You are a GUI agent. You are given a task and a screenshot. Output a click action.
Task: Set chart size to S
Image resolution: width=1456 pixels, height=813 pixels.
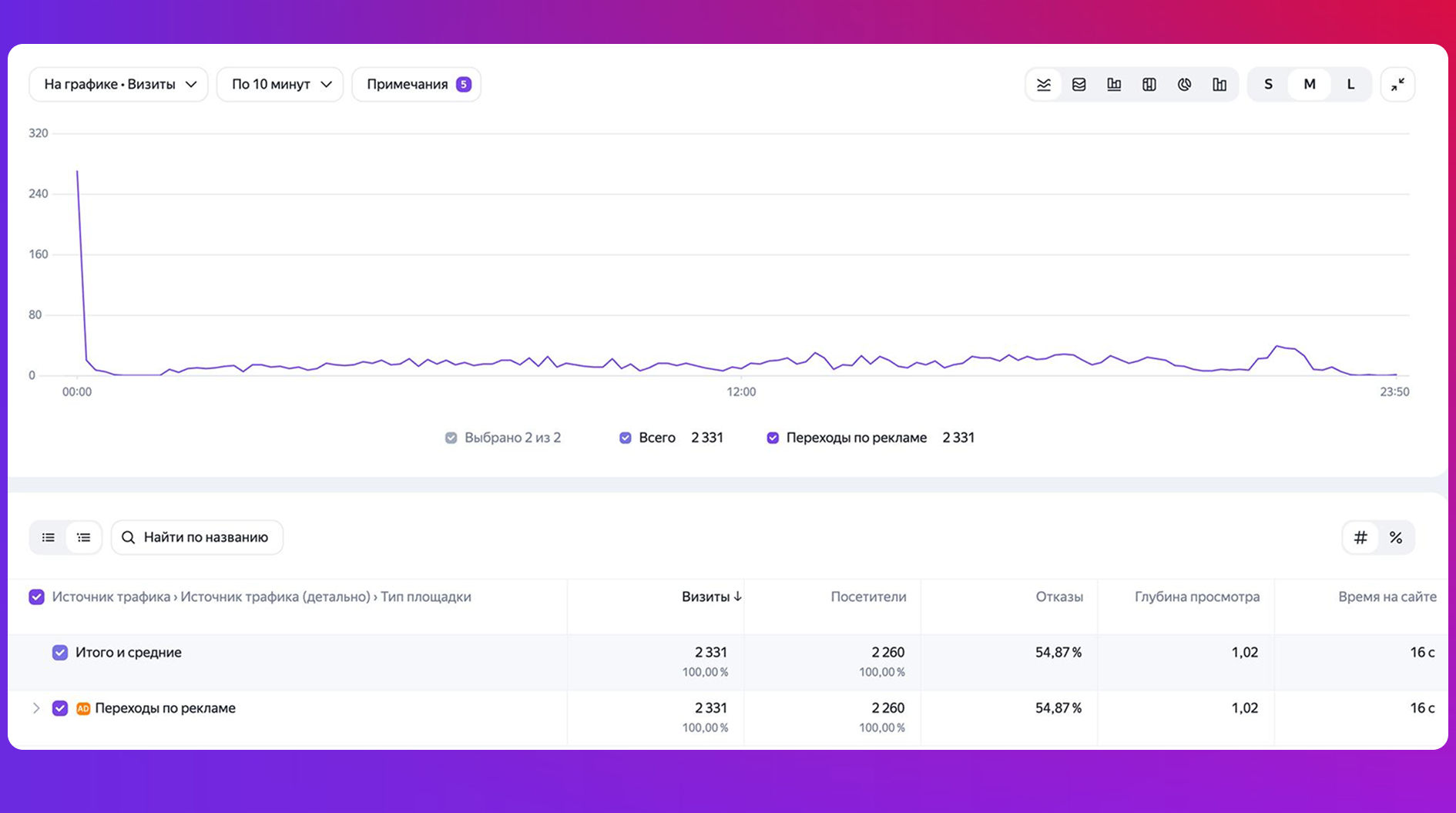click(1268, 85)
